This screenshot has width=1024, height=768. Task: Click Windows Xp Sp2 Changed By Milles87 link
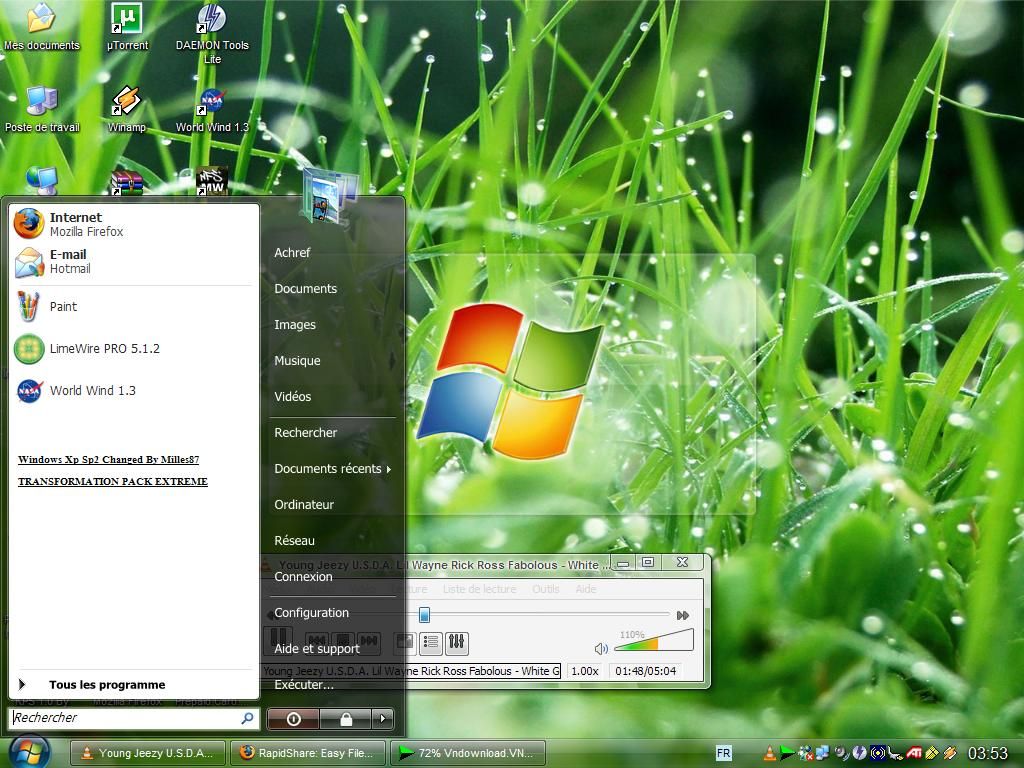[x=108, y=459]
